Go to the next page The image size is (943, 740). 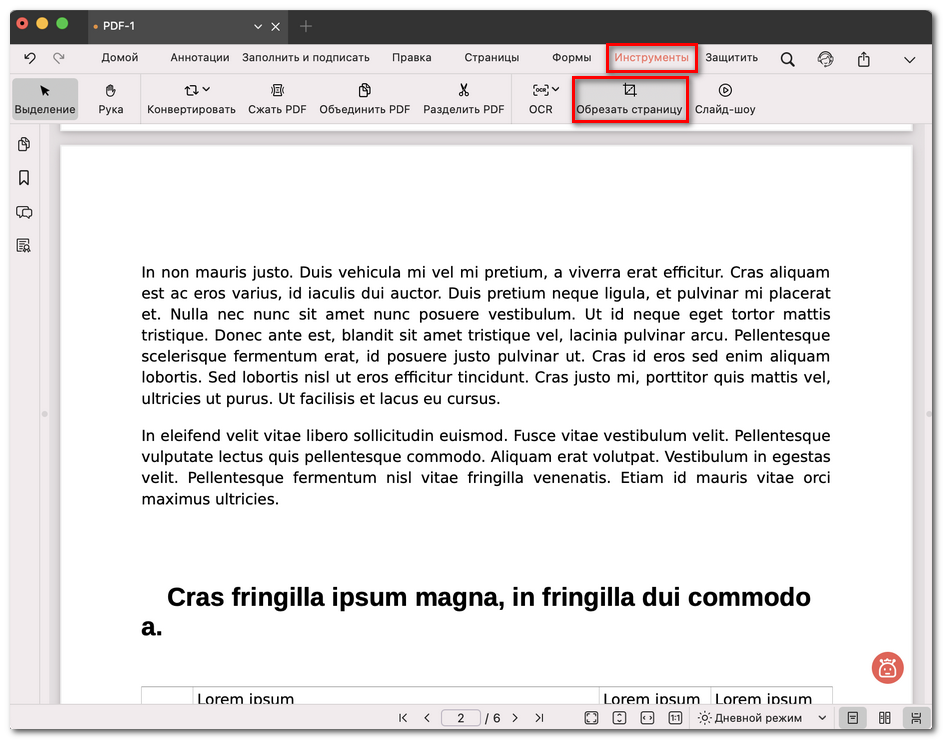[x=515, y=718]
